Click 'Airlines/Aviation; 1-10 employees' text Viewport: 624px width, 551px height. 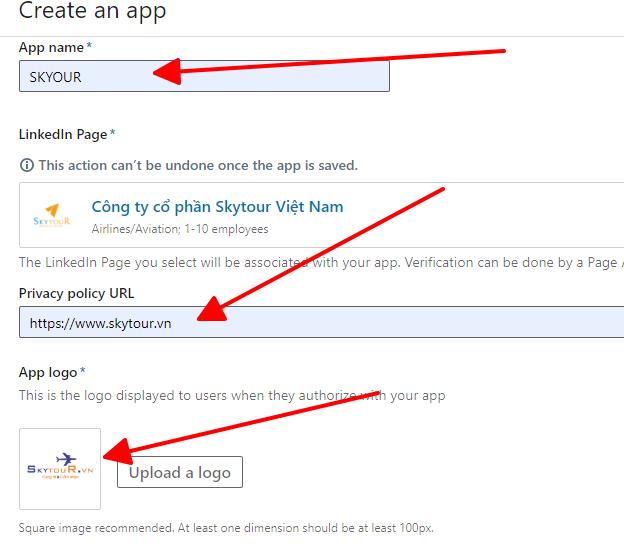[180, 229]
